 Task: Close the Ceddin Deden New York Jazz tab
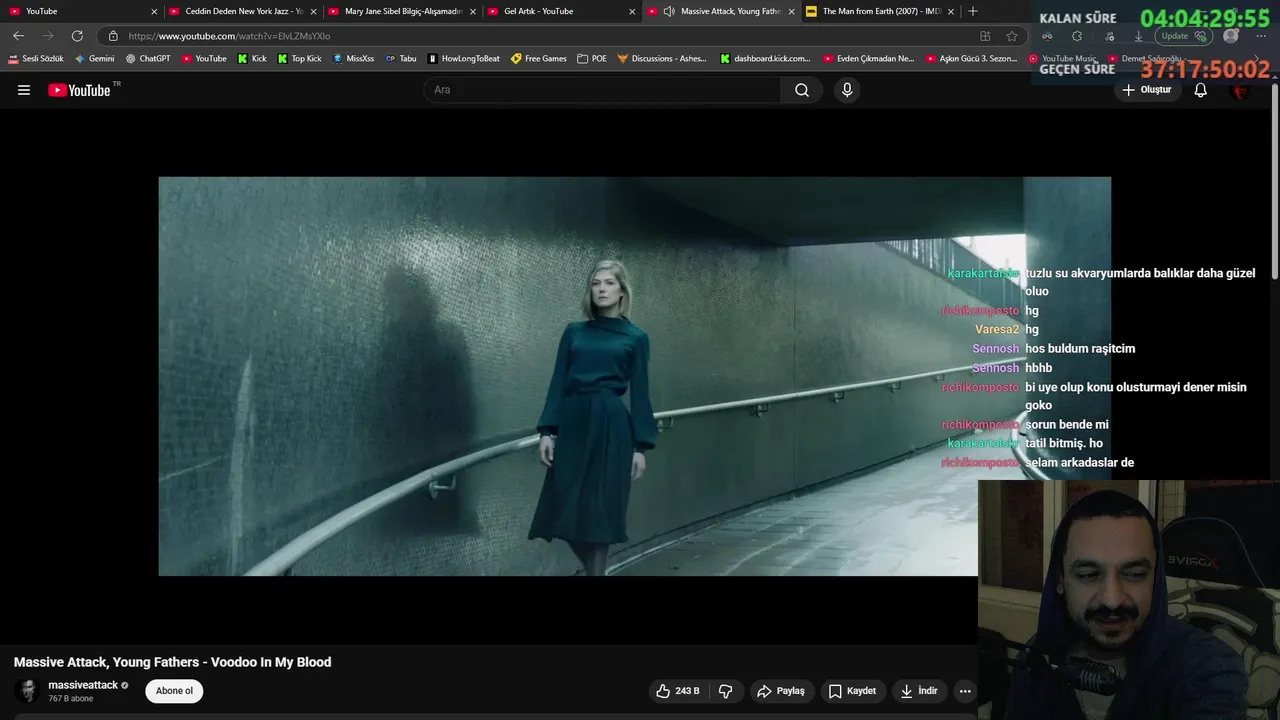tap(313, 12)
